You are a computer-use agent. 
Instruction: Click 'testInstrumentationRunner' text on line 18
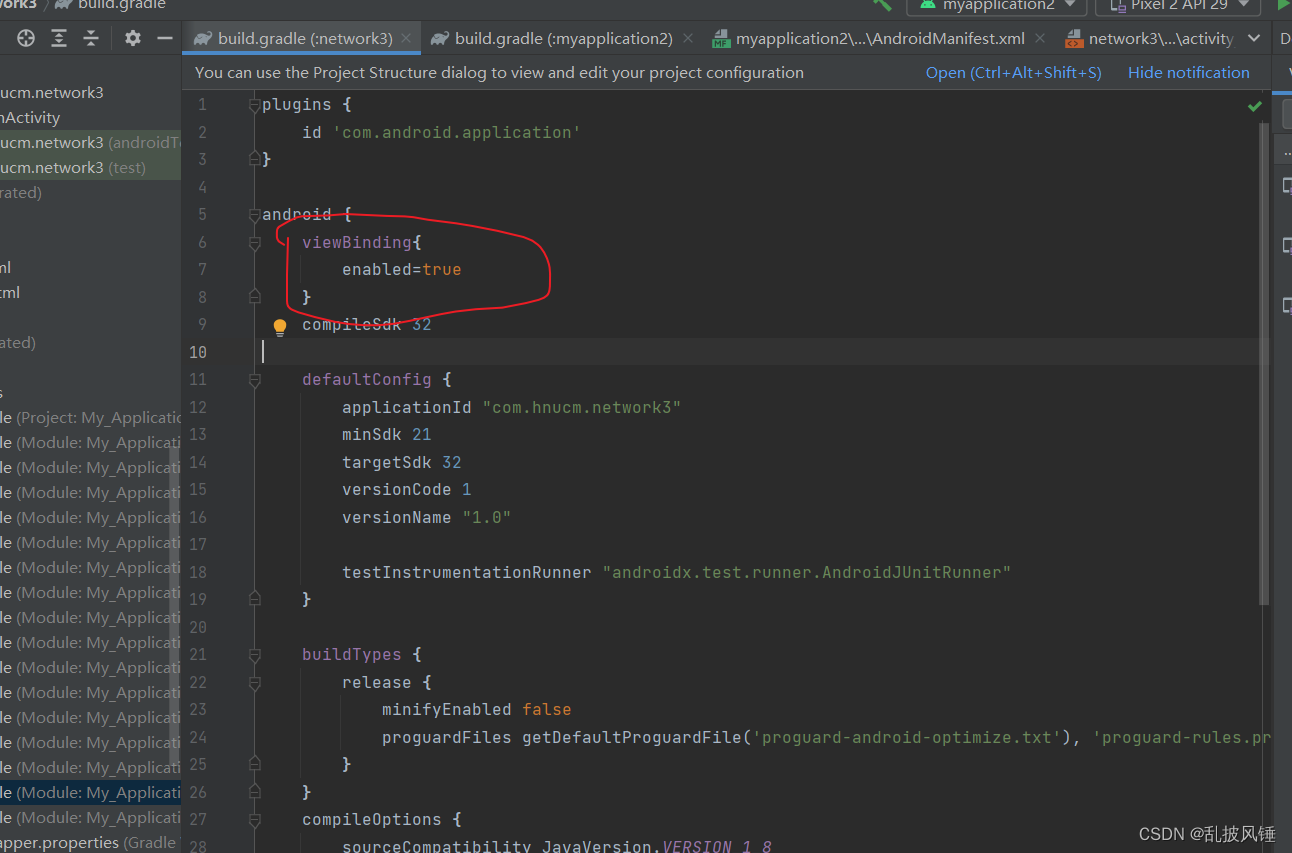(466, 572)
